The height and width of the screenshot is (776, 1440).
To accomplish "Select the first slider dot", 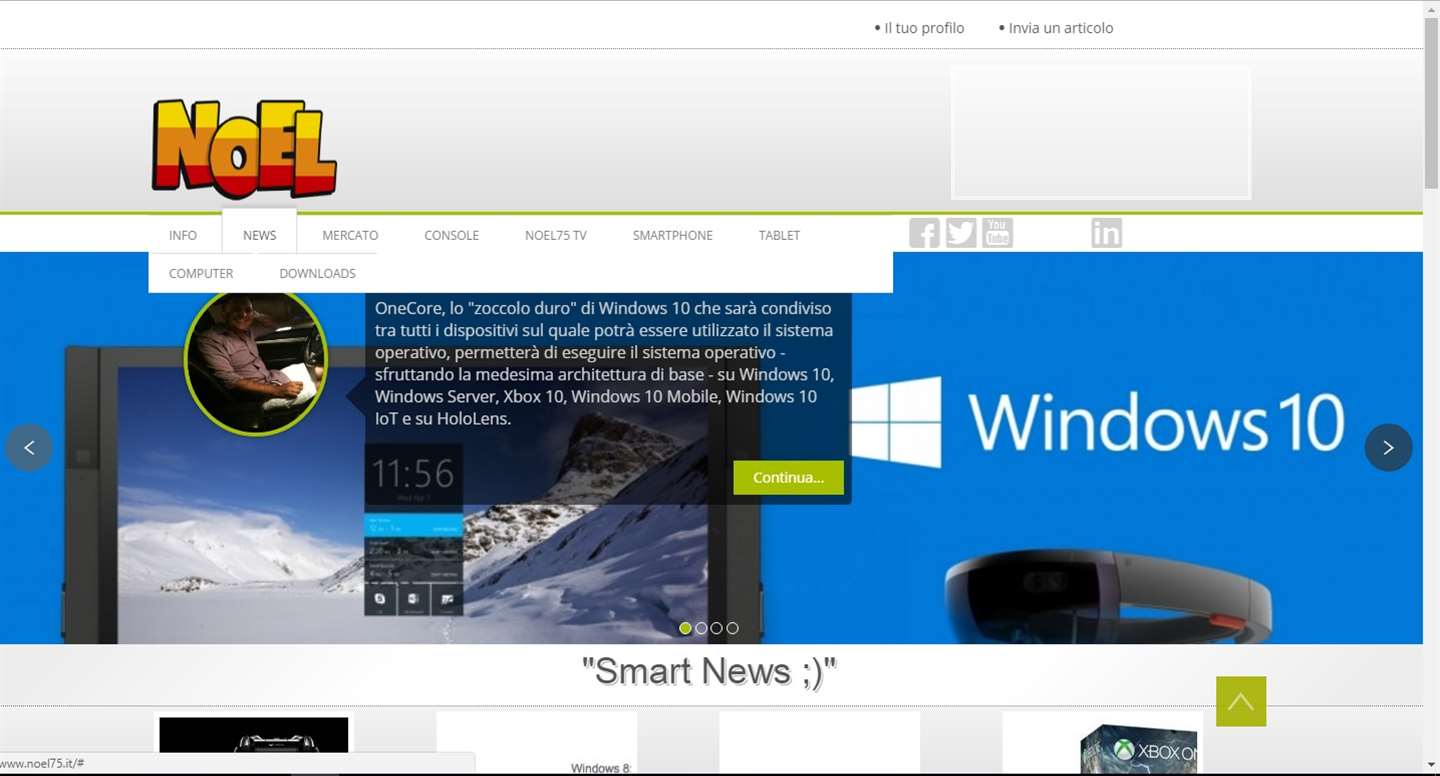I will [x=685, y=628].
